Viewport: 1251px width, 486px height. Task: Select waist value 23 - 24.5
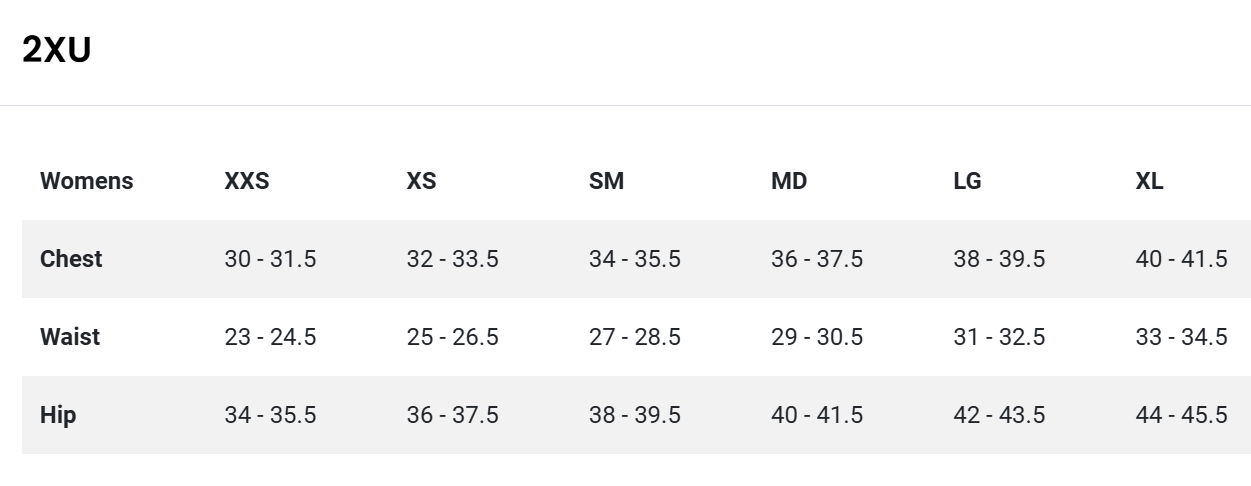tap(270, 337)
